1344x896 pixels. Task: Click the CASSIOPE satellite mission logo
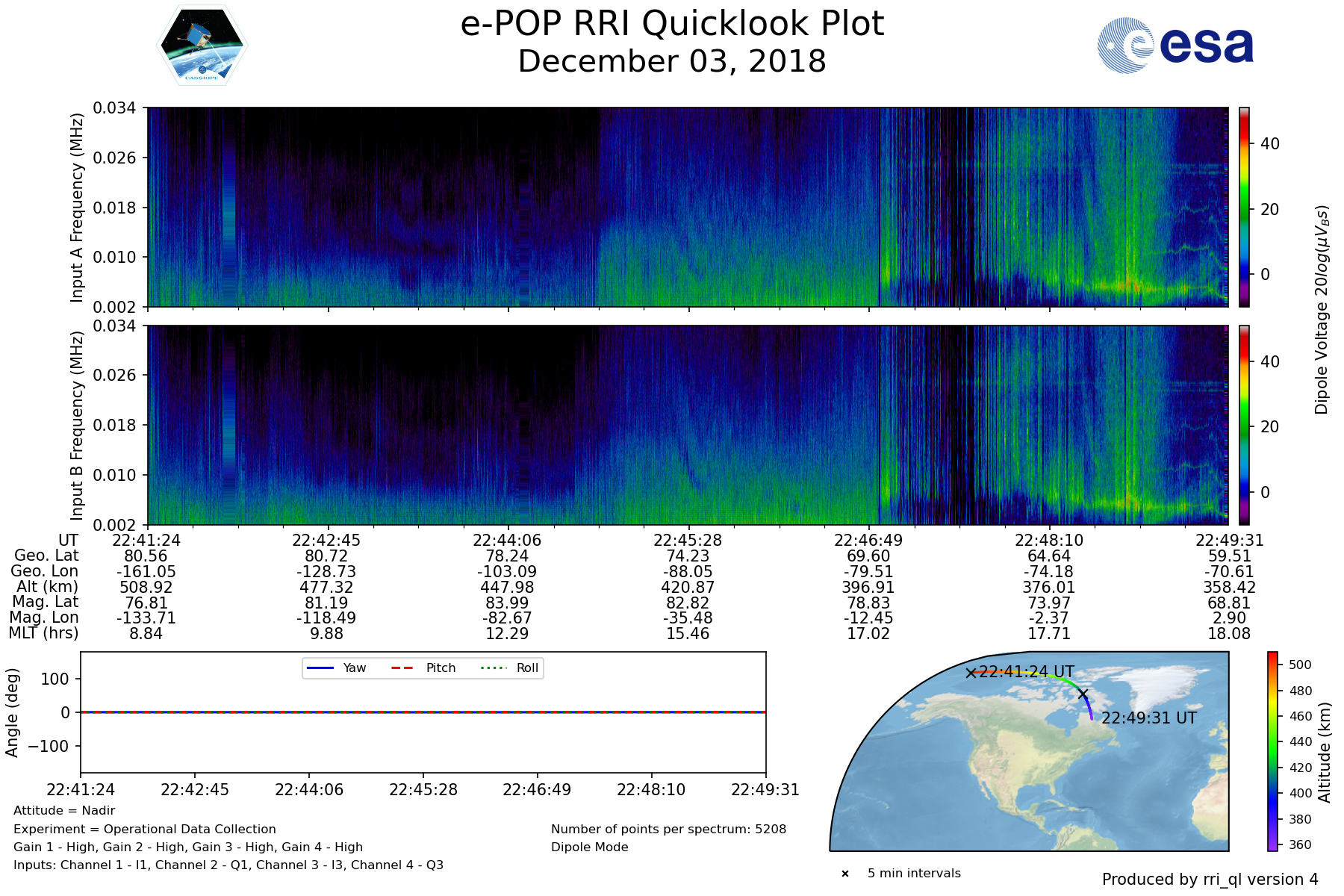pos(202,46)
